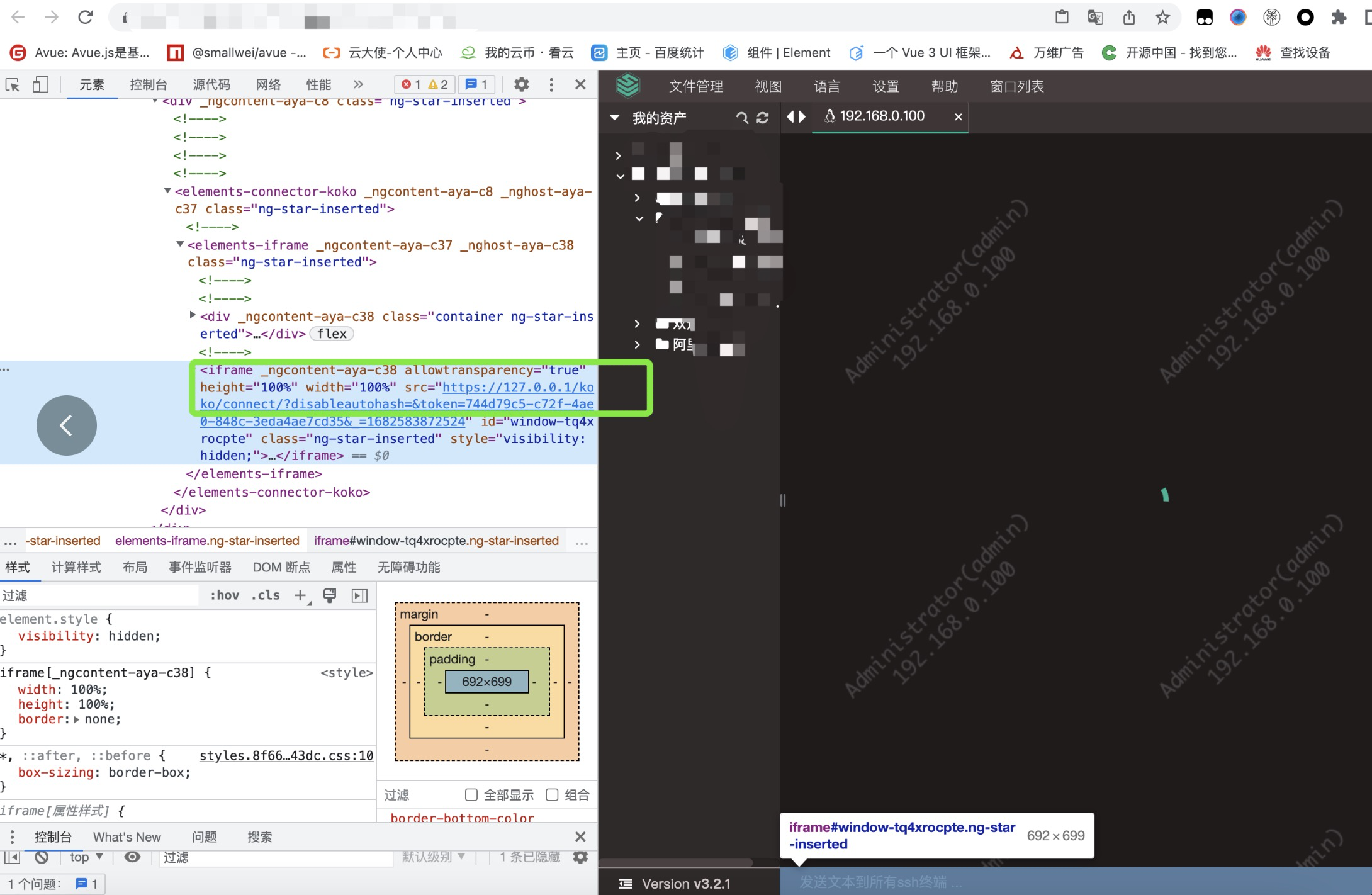Click the paintbrush rendering emulation icon
The image size is (1372, 895).
[x=330, y=595]
